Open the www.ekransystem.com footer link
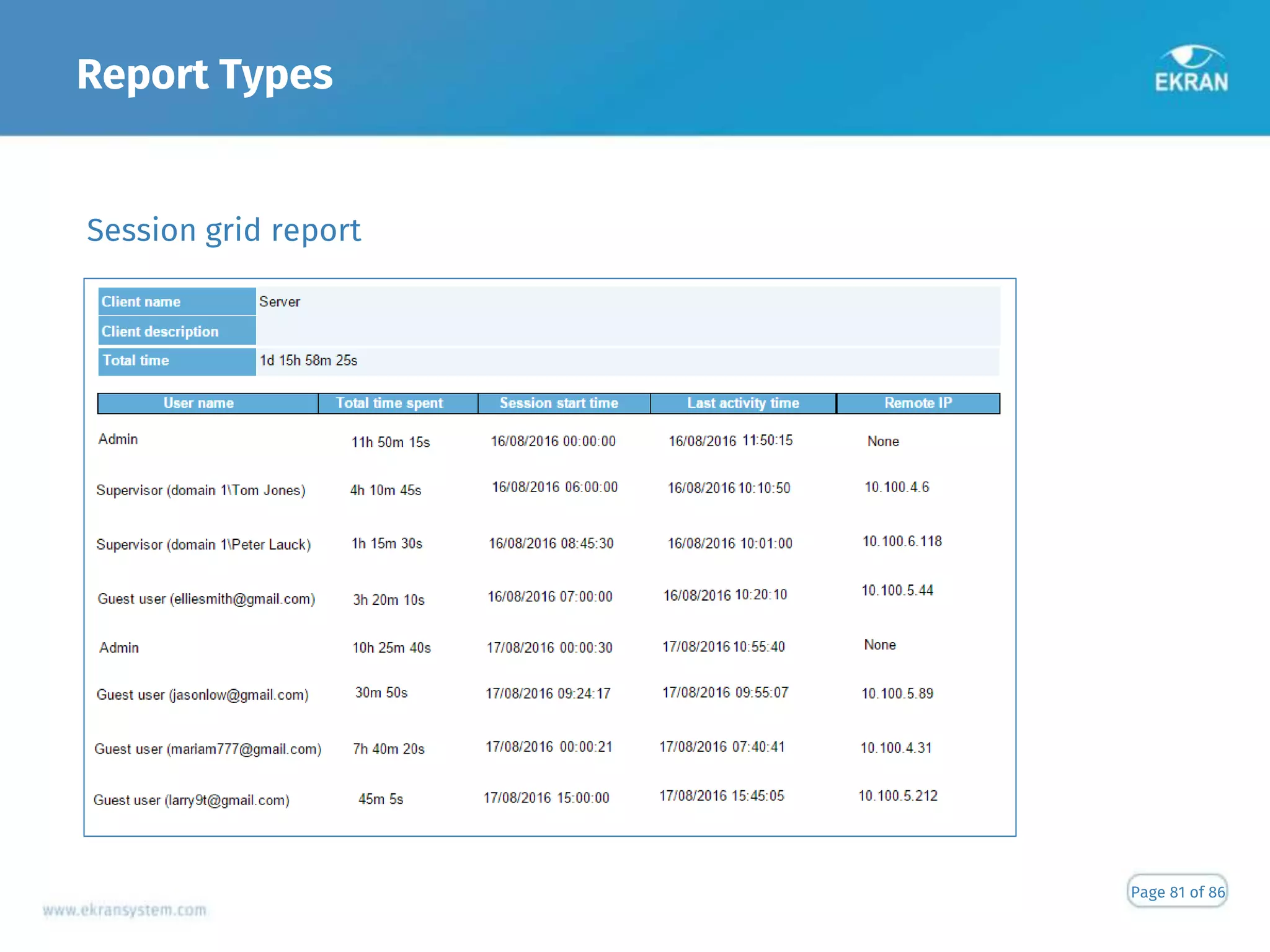This screenshot has width=1270, height=952. tap(125, 910)
